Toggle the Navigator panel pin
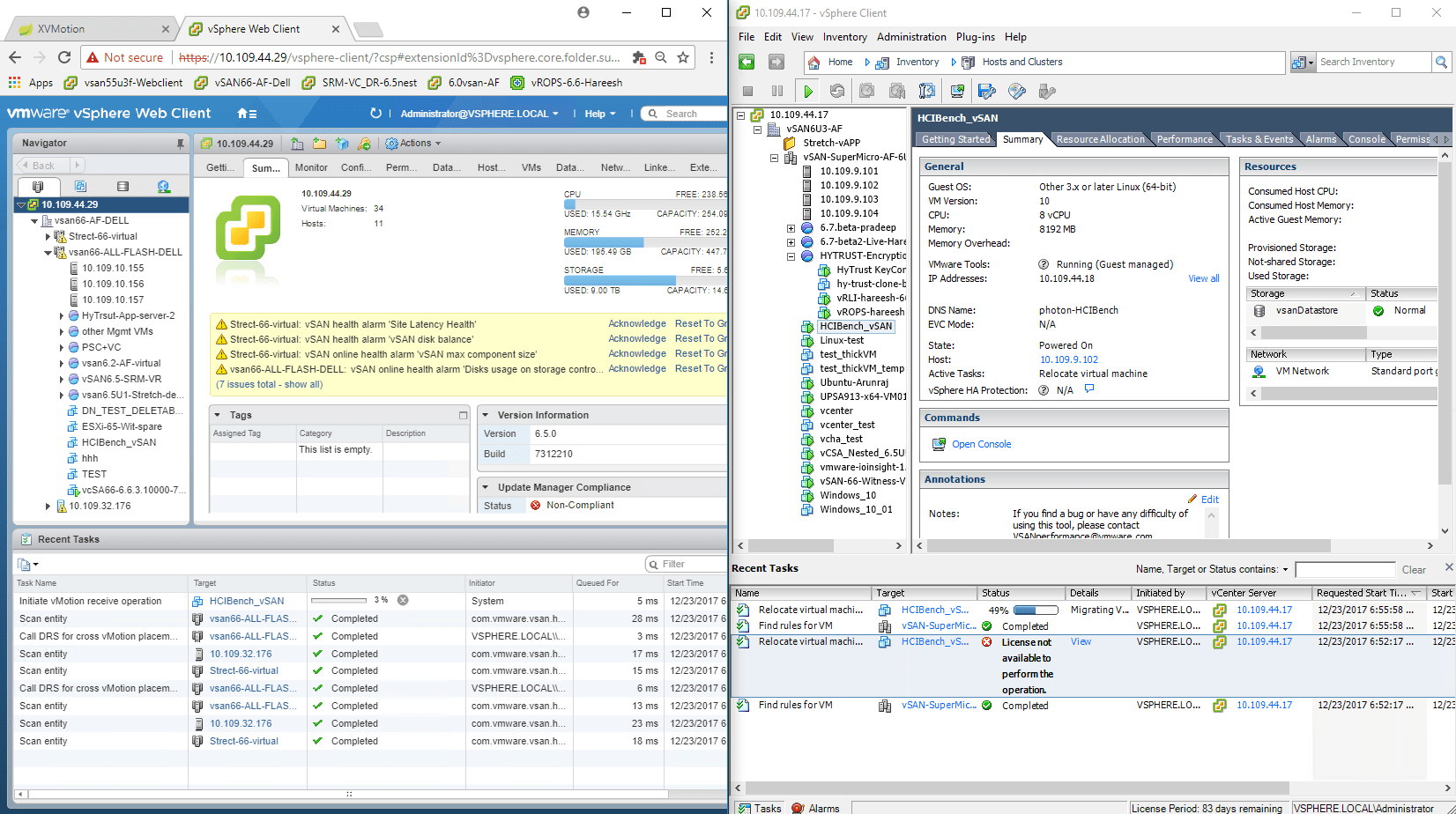 [x=180, y=144]
